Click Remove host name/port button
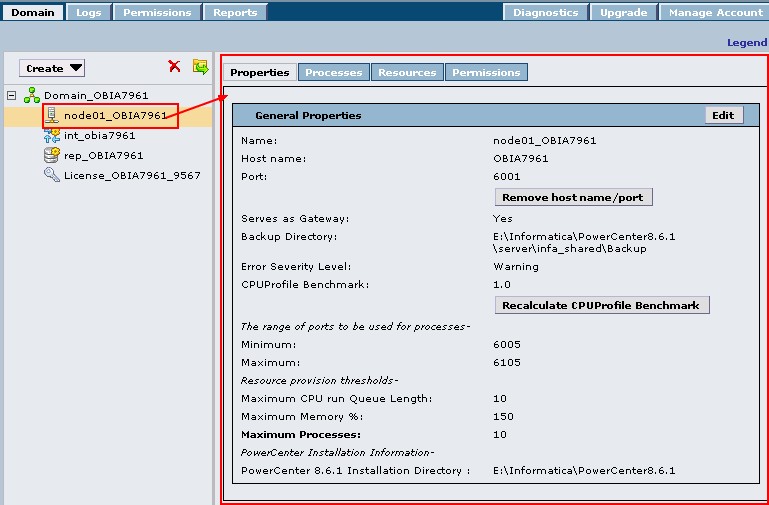 (573, 197)
